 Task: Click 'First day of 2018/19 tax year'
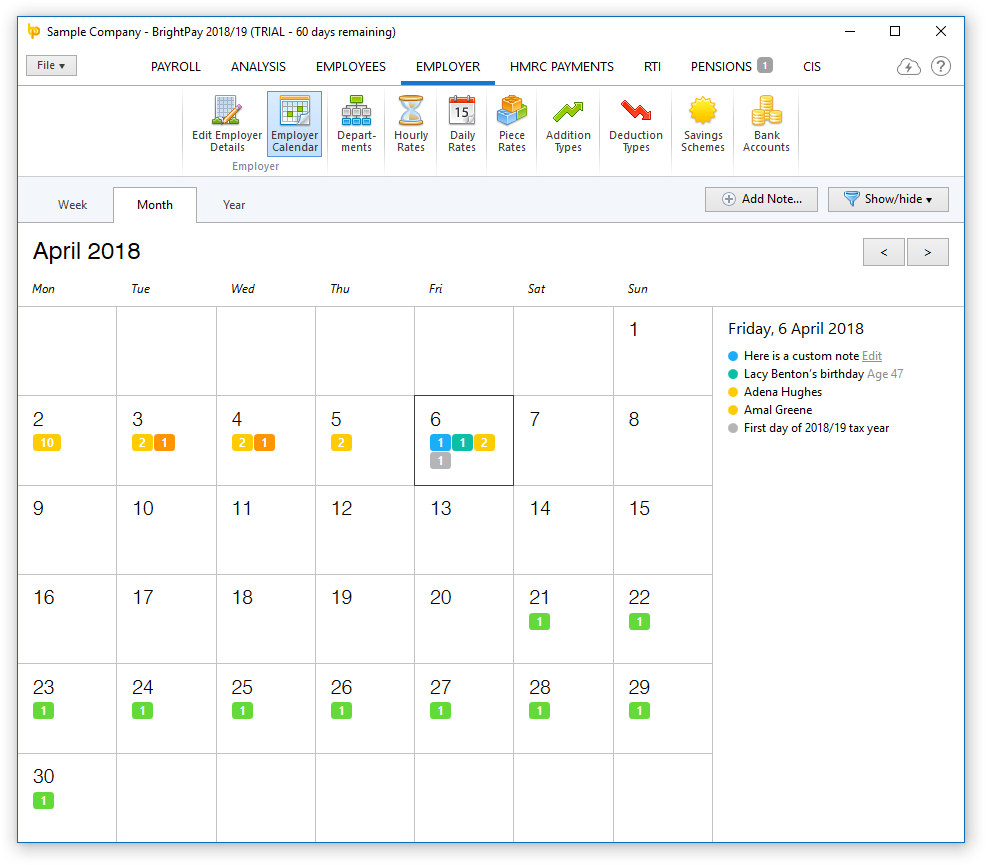816,428
